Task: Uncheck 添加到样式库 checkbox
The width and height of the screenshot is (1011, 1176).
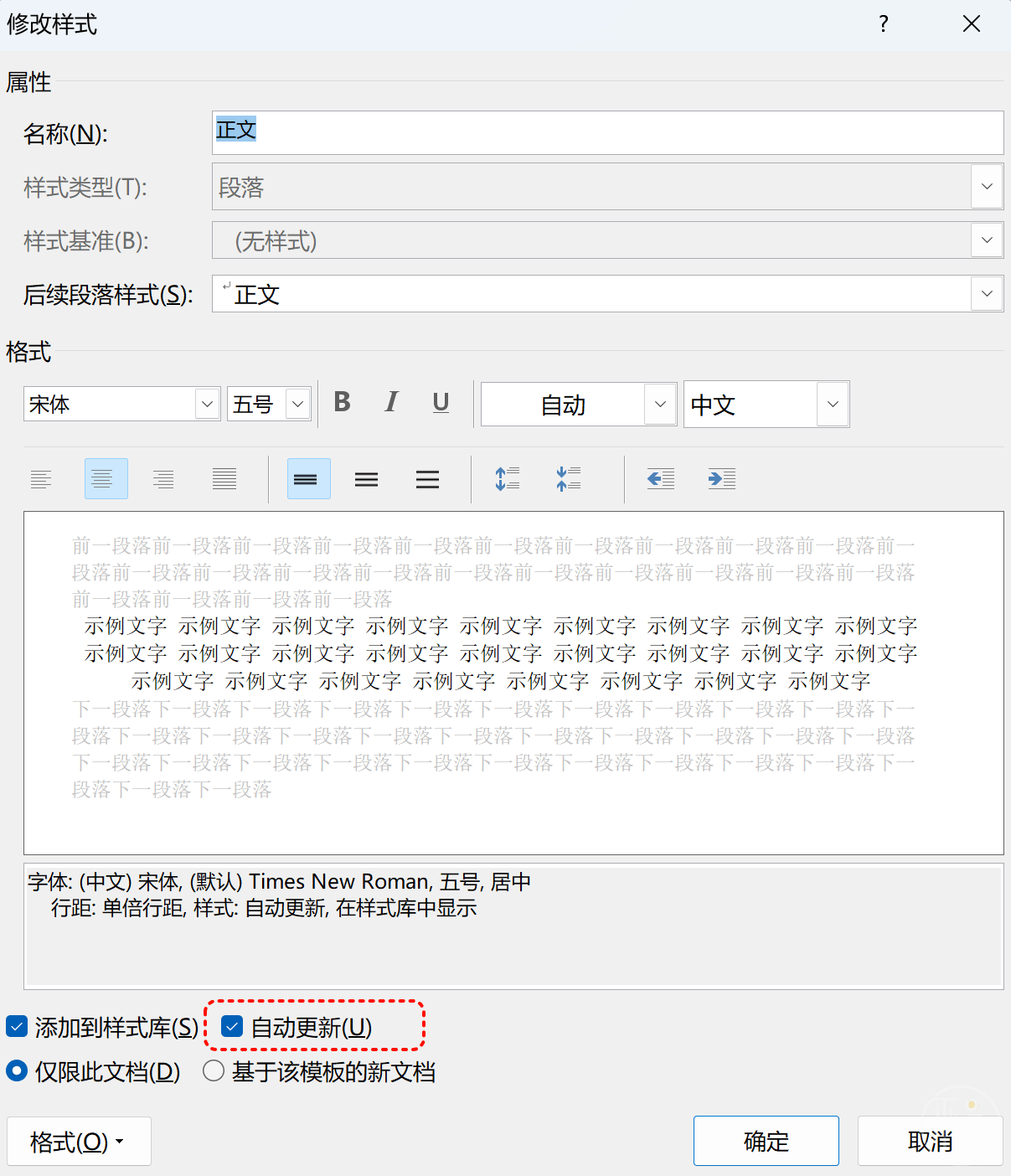Action: (17, 1026)
